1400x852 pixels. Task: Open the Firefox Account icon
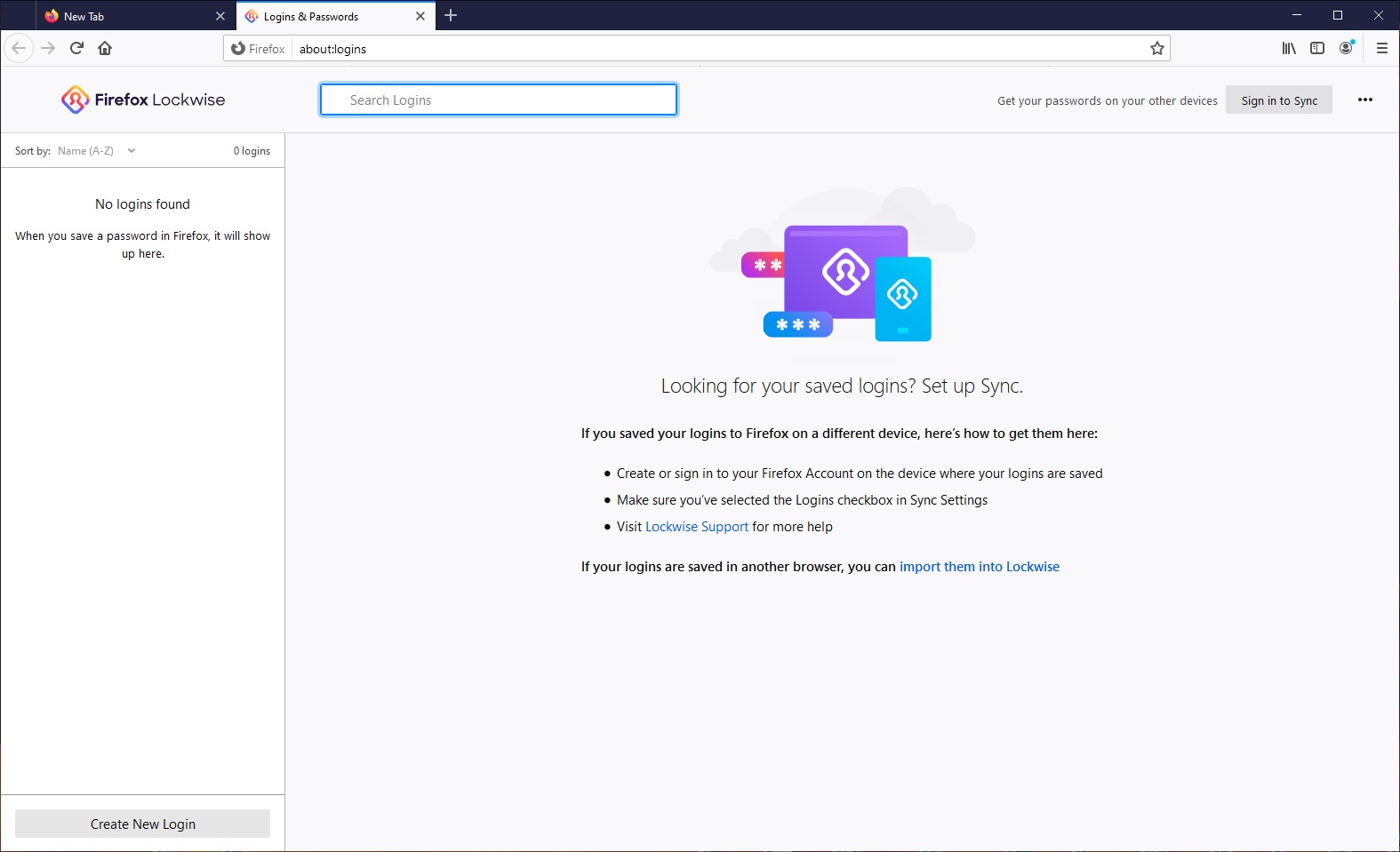tap(1347, 48)
